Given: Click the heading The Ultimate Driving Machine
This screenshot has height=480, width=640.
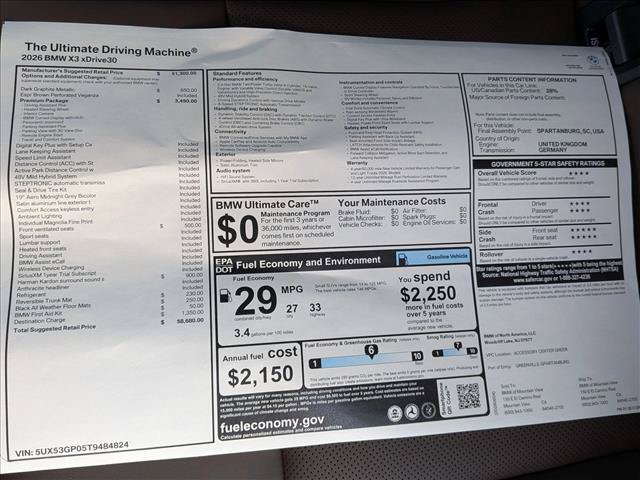Looking at the screenshot, I should pos(111,50).
